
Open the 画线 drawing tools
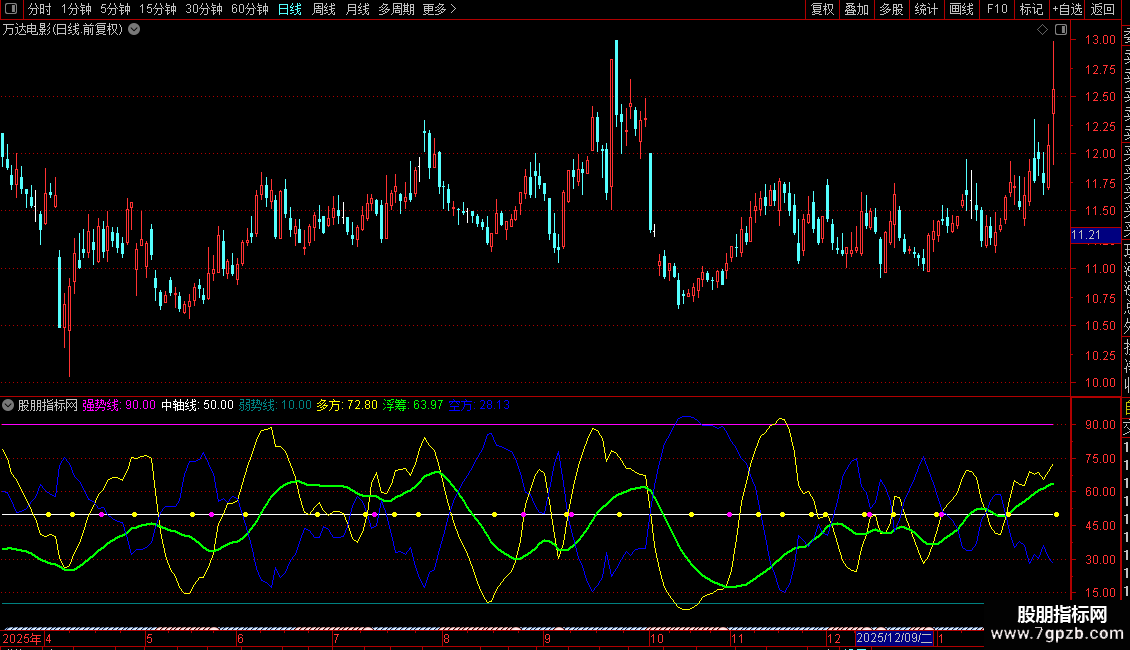pos(961,9)
